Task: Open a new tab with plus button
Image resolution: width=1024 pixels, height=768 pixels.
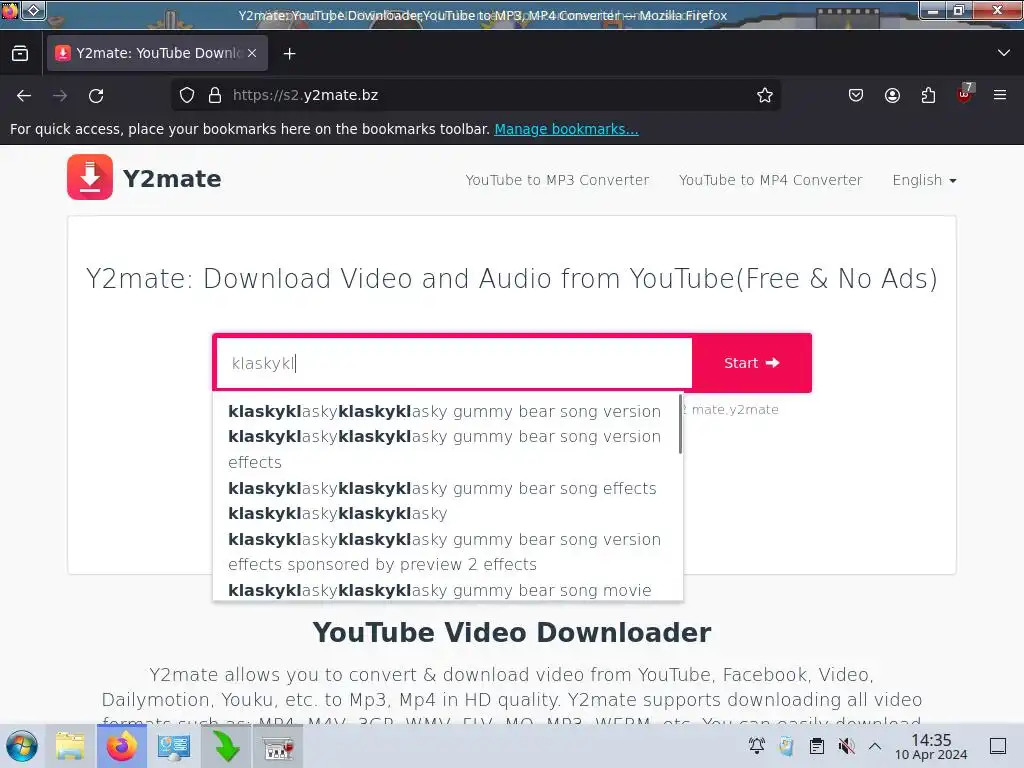Action: (289, 54)
